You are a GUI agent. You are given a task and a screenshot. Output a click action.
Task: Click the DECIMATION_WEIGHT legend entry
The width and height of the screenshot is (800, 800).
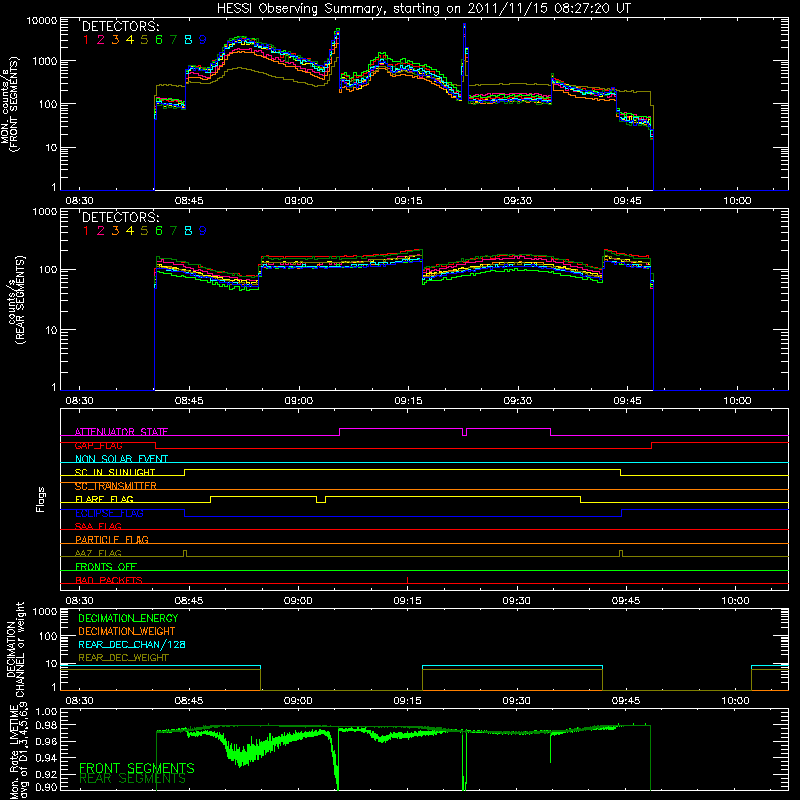(x=127, y=631)
